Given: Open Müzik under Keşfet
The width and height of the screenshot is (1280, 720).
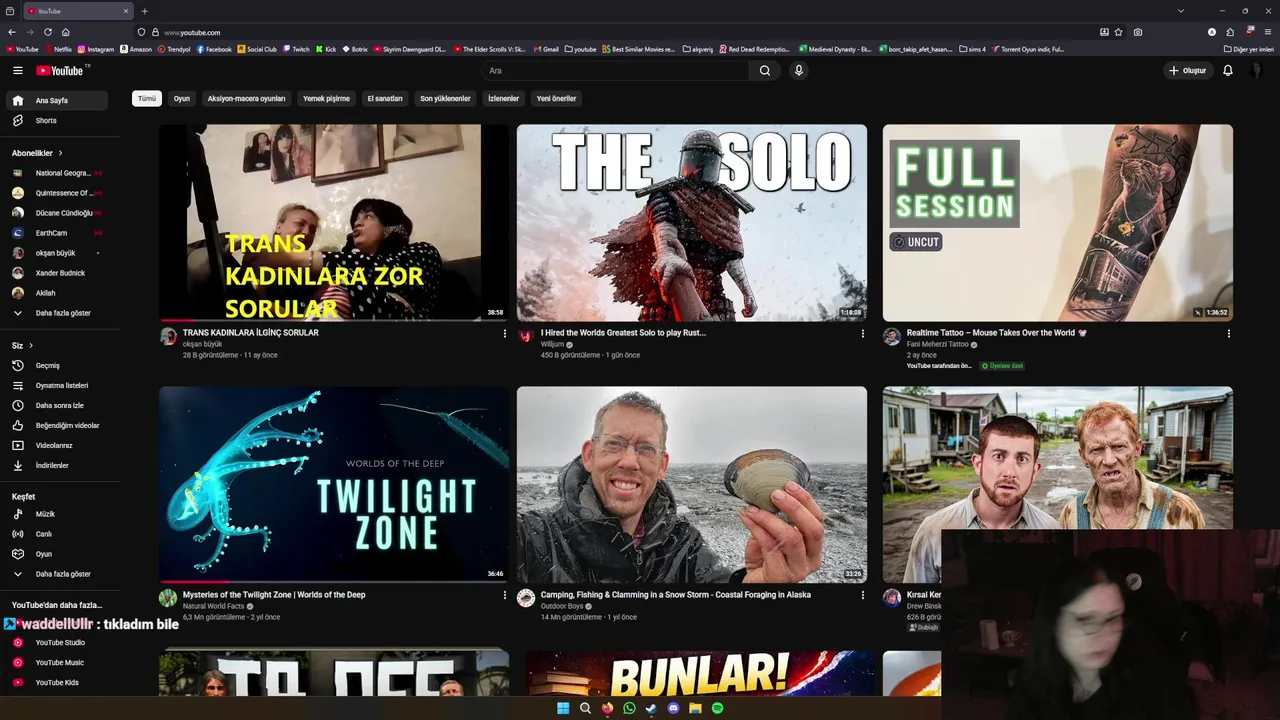Looking at the screenshot, I should [56, 514].
